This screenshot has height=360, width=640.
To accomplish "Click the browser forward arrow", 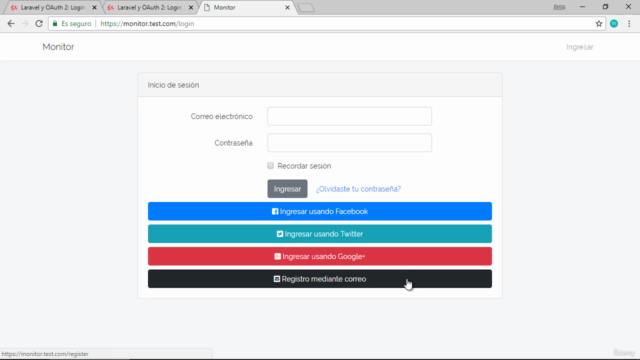I will click(25, 24).
